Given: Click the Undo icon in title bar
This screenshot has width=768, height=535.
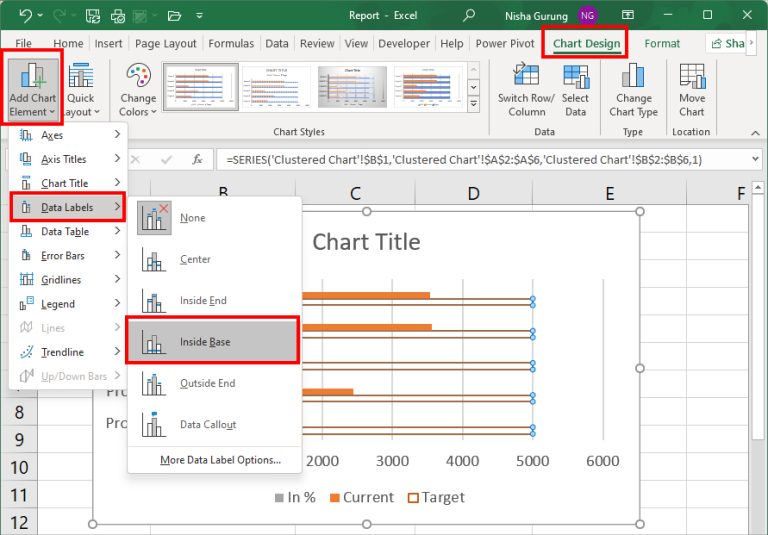Looking at the screenshot, I should (x=25, y=16).
